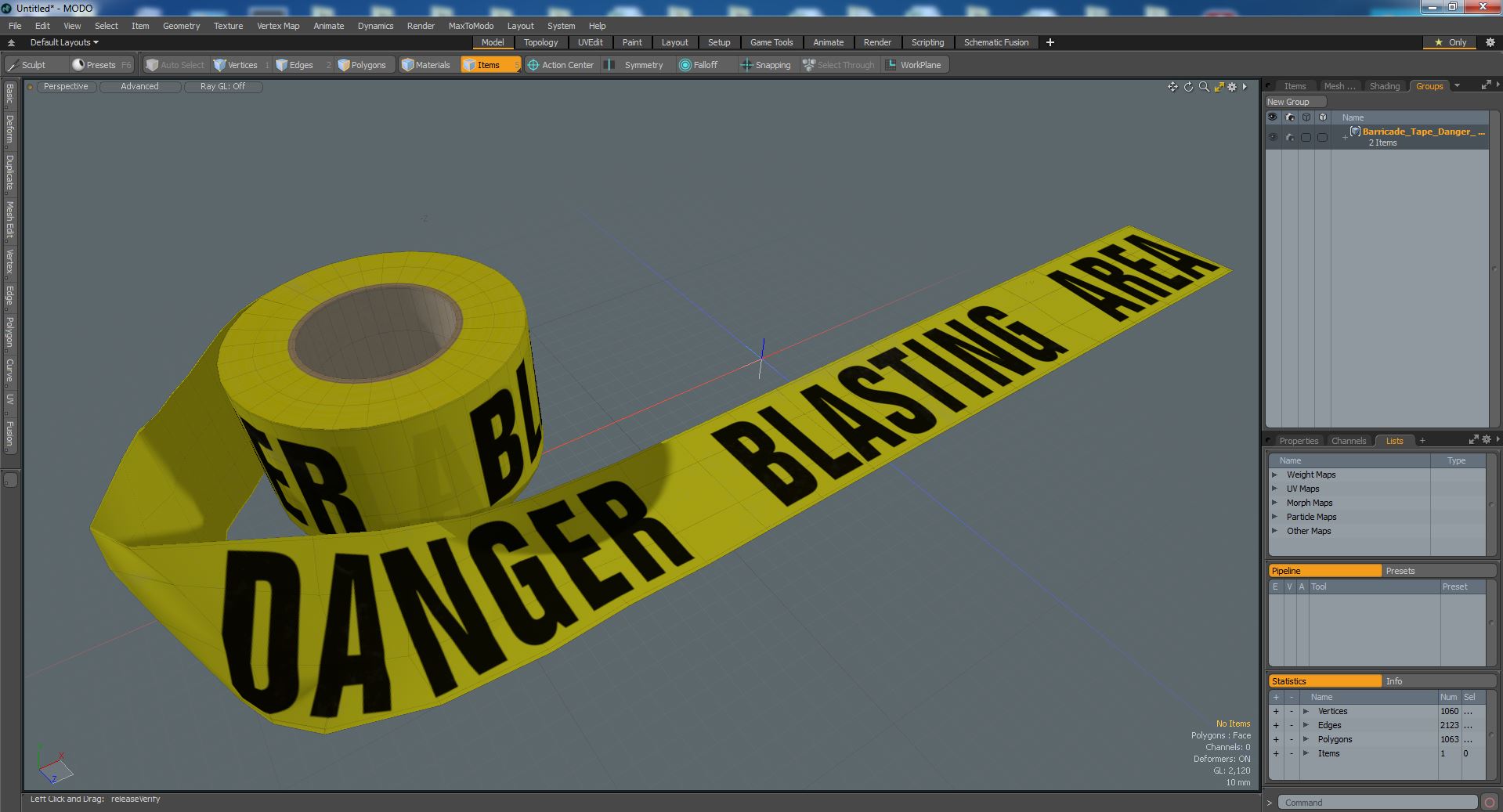
Task: Click the lock cube column header icon
Action: (1322, 117)
